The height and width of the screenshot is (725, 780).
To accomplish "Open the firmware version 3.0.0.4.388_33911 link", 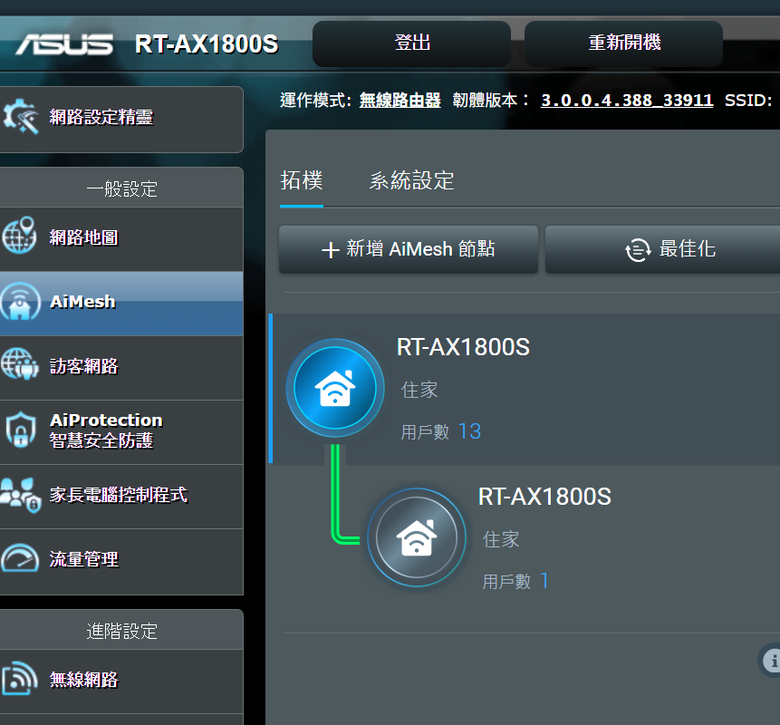I will [627, 101].
